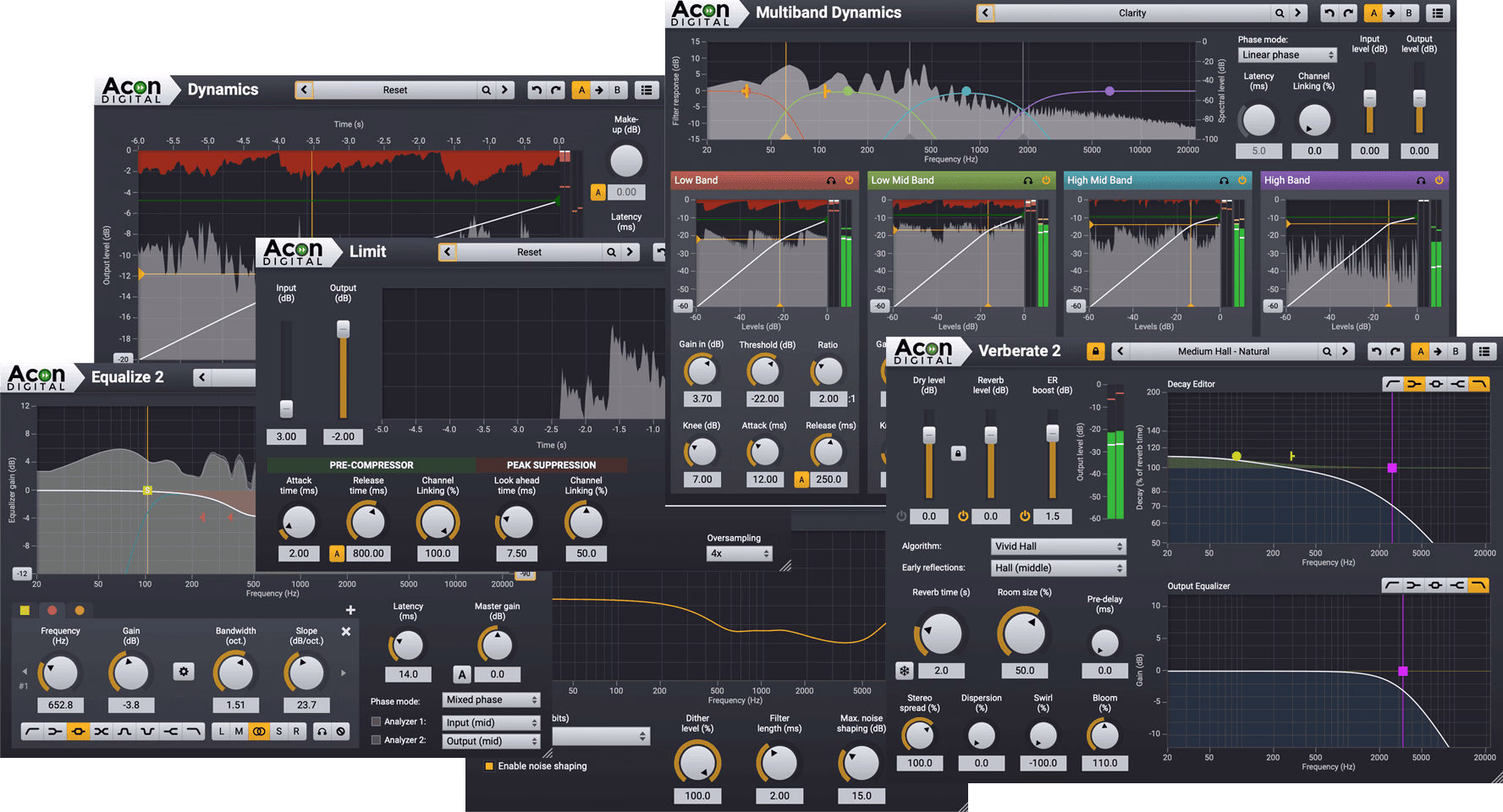The height and width of the screenshot is (812, 1503).
Task: Select the S channel mode in Equalize 2
Action: 278,731
